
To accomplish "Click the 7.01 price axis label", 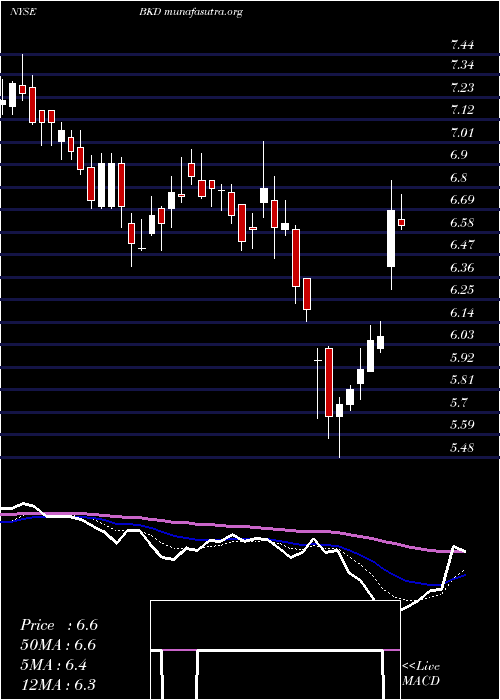I will 462,133.
